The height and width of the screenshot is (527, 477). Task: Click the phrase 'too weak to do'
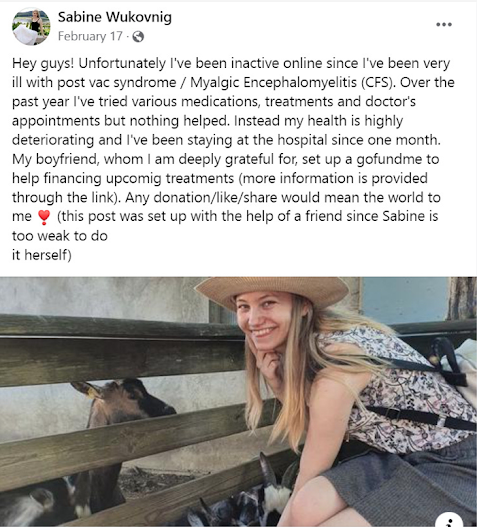tap(60, 236)
